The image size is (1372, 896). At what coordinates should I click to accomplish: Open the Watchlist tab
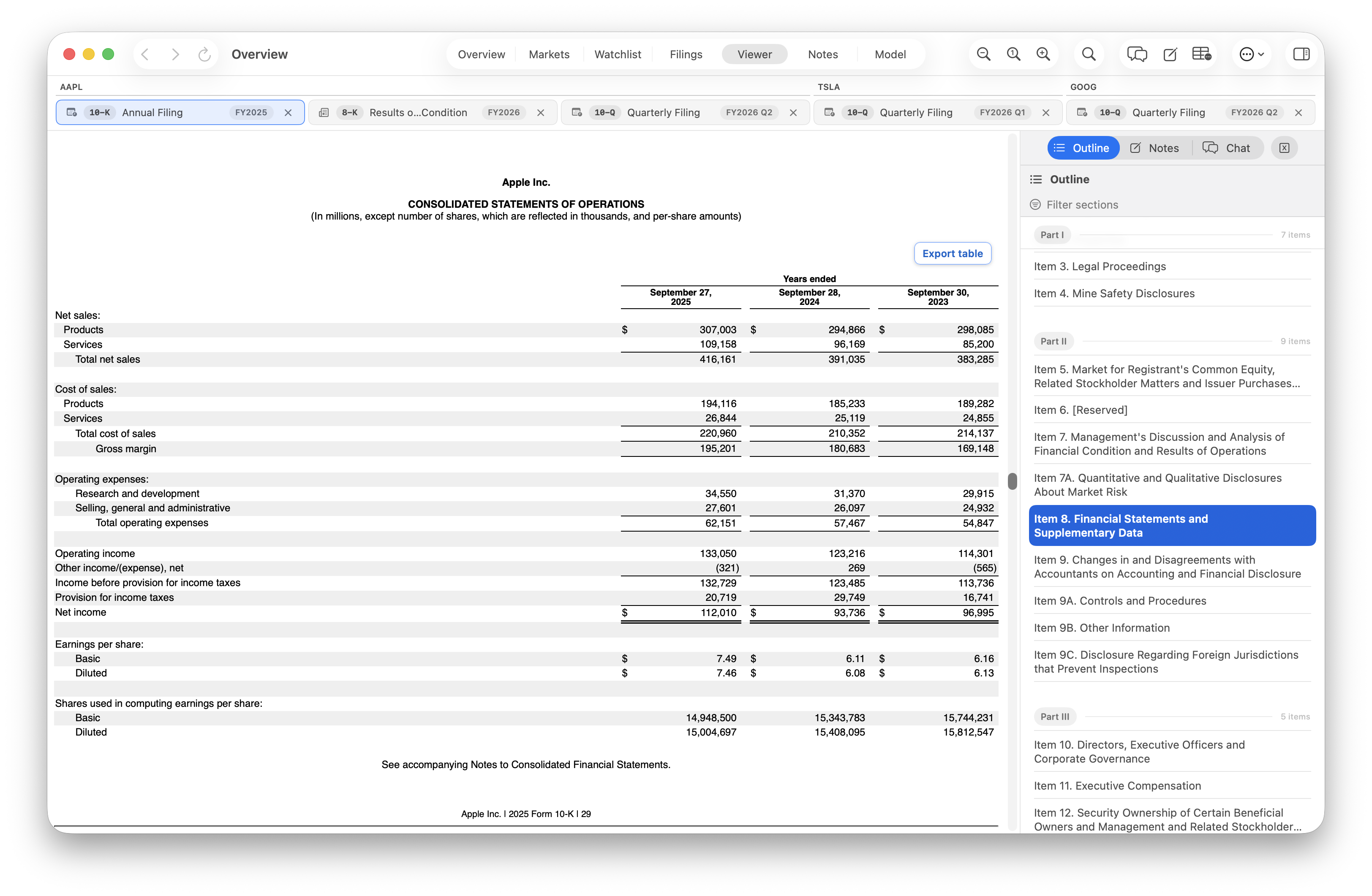618,54
